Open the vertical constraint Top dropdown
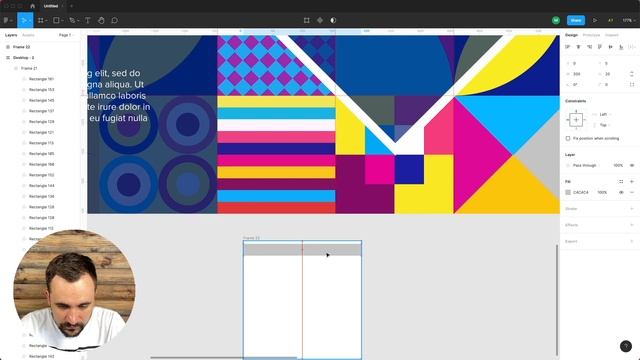The height and width of the screenshot is (360, 640). click(603, 125)
